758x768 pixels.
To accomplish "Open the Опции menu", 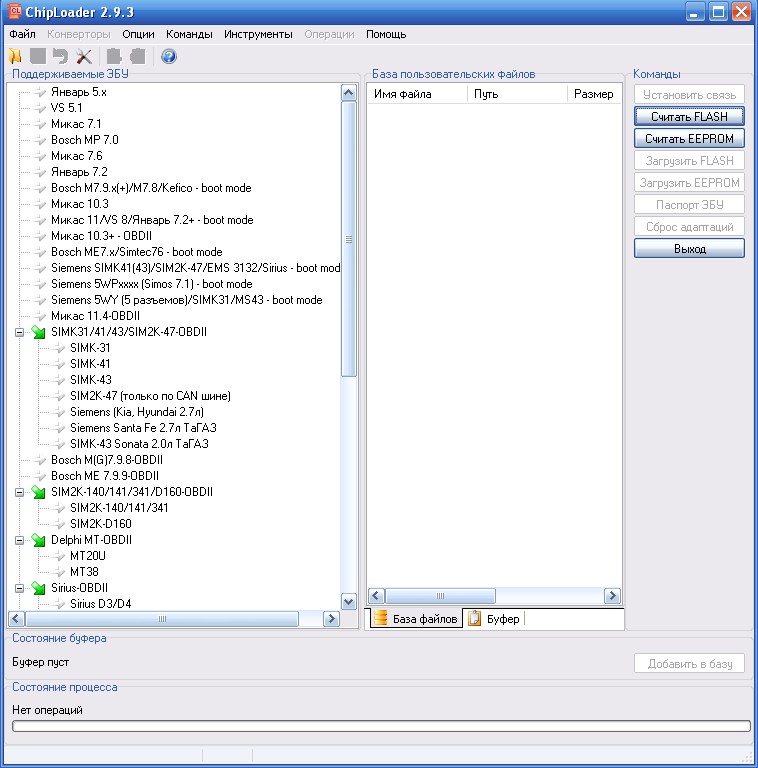I will (x=138, y=34).
